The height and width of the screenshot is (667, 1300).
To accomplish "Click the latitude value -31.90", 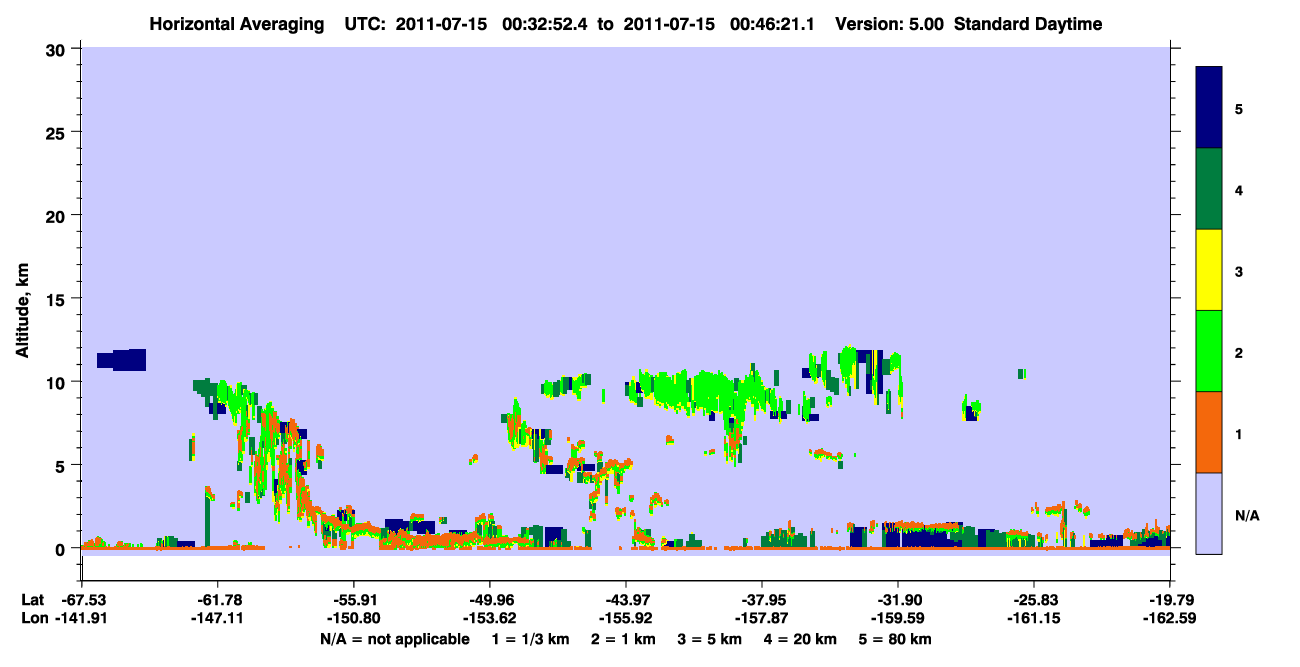I will tap(898, 600).
